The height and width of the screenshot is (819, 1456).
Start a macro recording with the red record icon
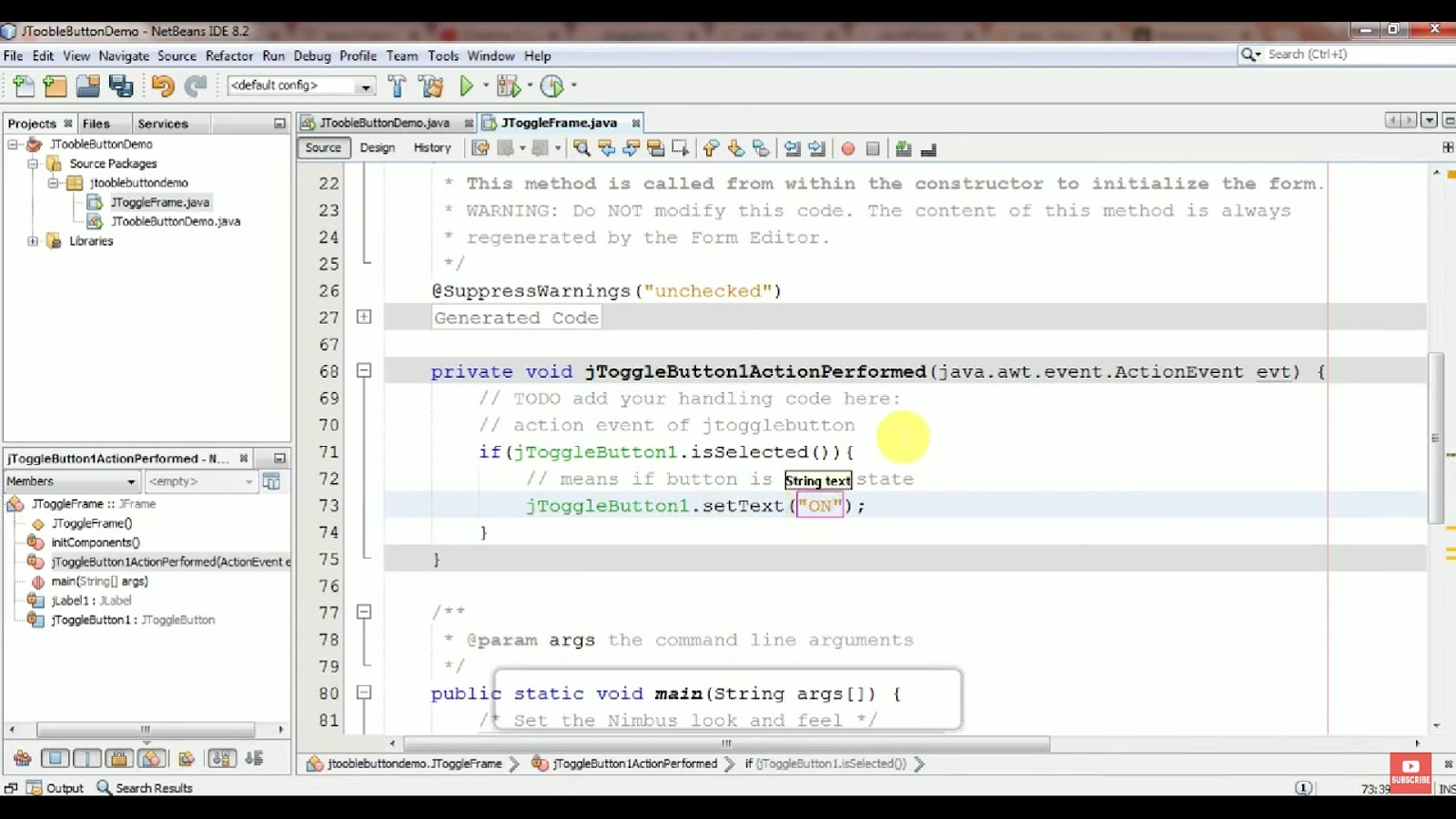(x=846, y=147)
